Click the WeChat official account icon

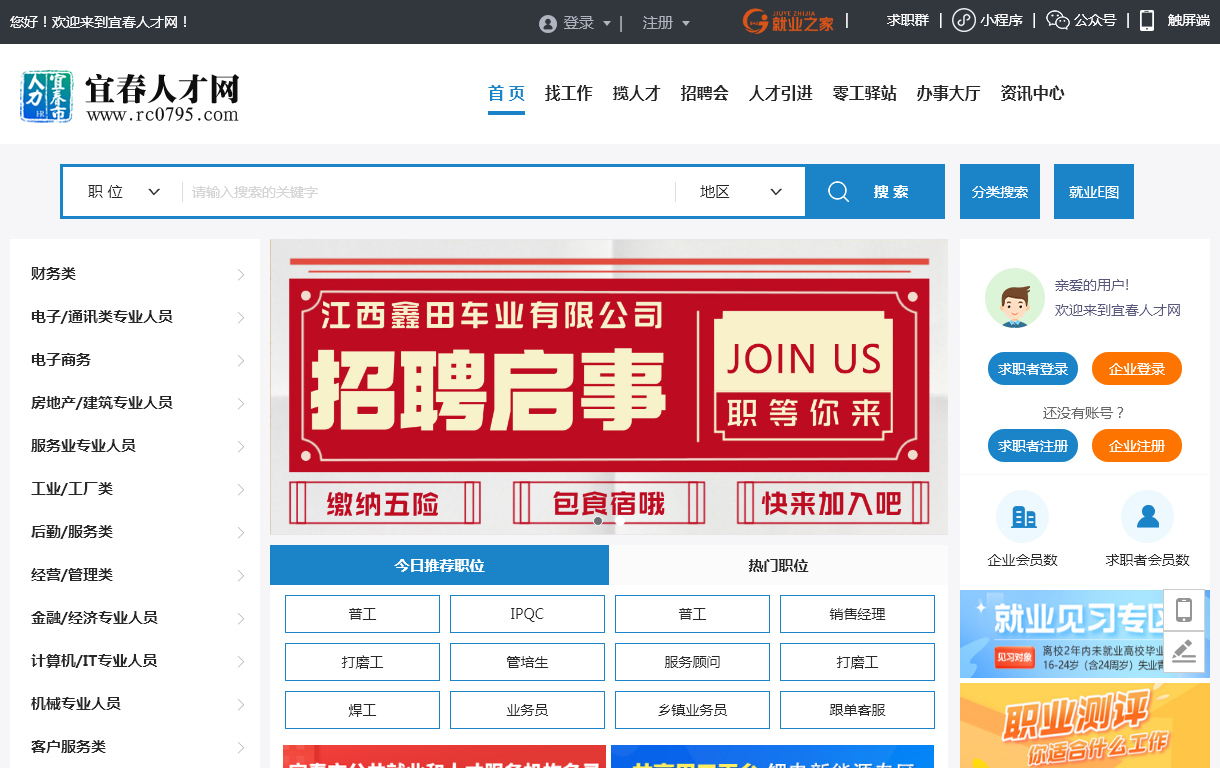point(1057,20)
